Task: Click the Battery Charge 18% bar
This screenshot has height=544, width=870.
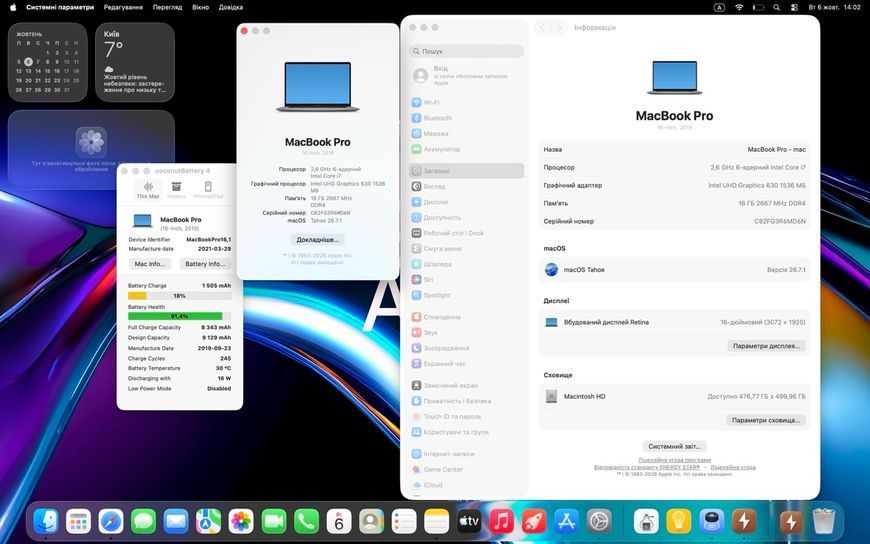Action: [179, 296]
